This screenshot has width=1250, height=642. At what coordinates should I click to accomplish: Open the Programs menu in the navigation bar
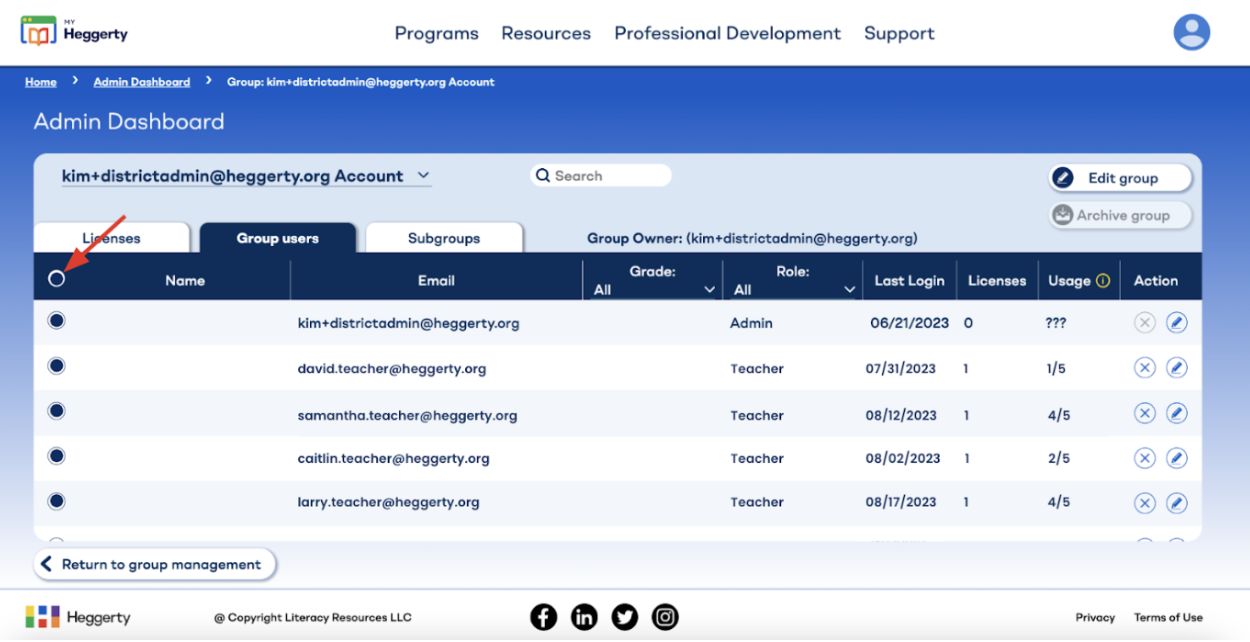point(436,33)
